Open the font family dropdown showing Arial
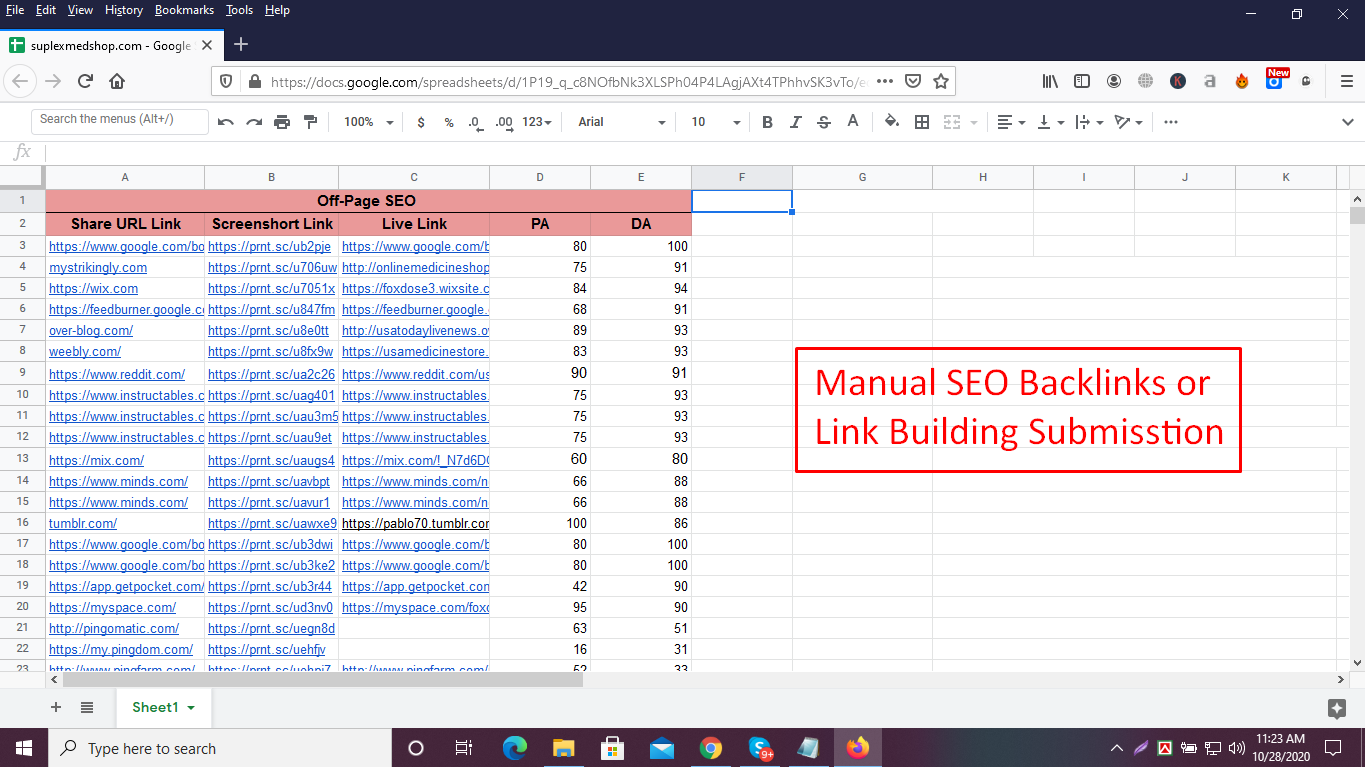This screenshot has width=1365, height=767. click(618, 121)
